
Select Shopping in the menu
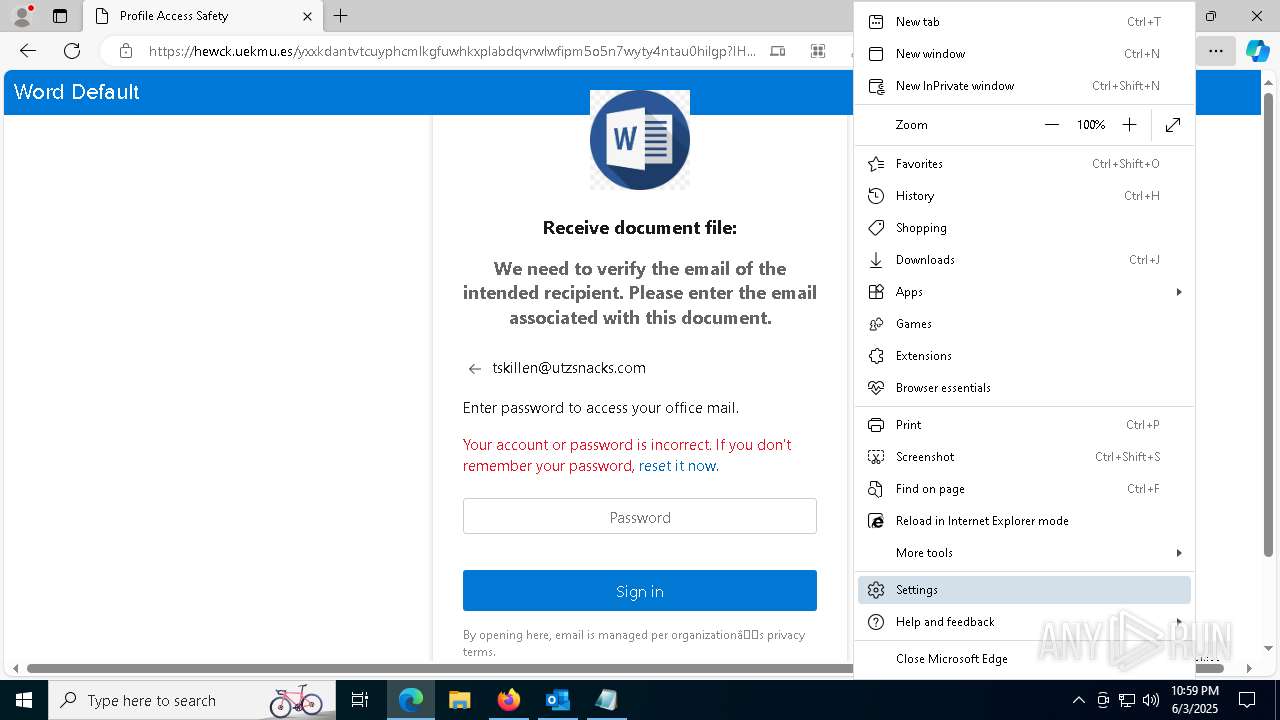click(1024, 228)
